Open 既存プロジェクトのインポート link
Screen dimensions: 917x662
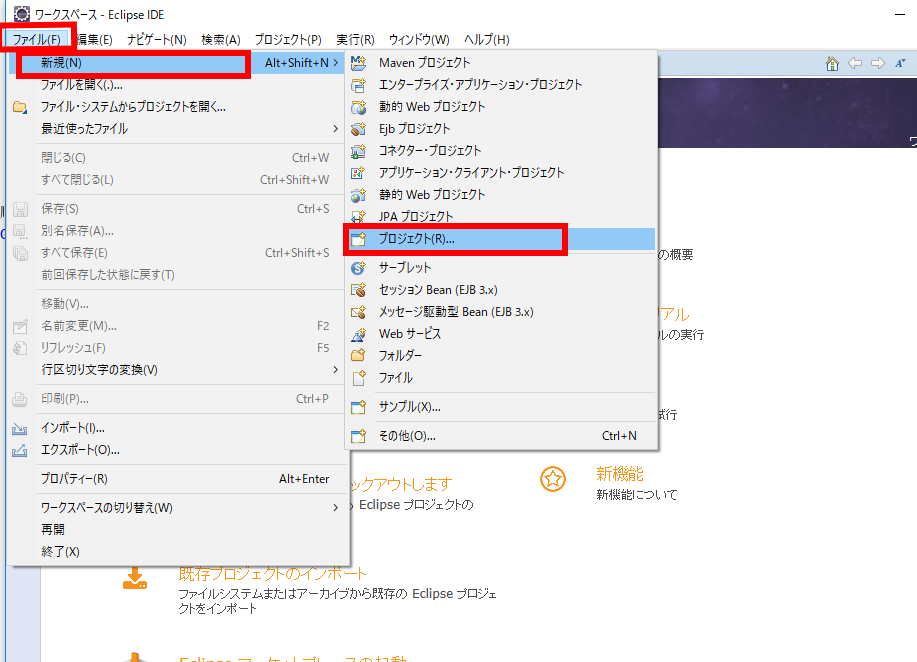(273, 574)
